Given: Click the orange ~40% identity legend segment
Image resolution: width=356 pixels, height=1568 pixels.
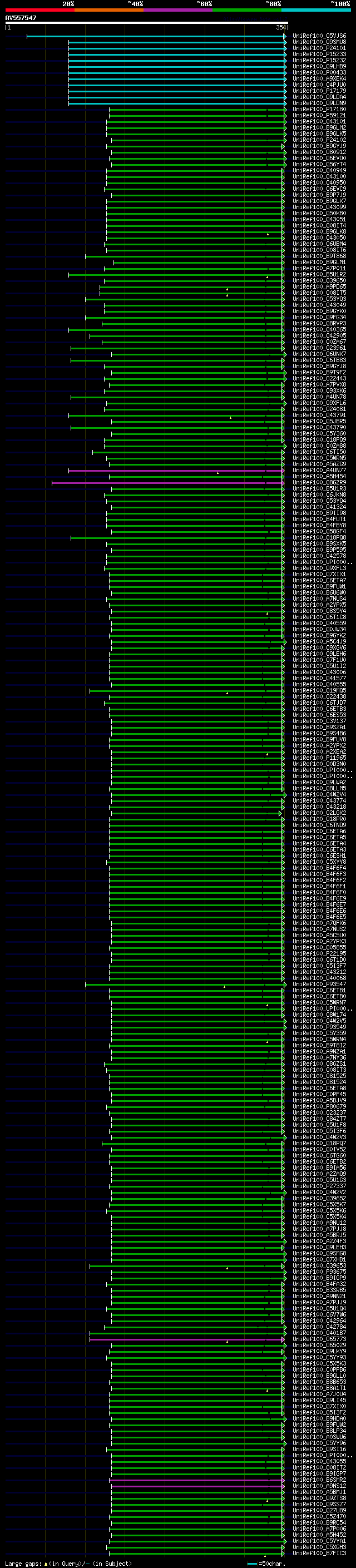Looking at the screenshot, I should [109, 10].
